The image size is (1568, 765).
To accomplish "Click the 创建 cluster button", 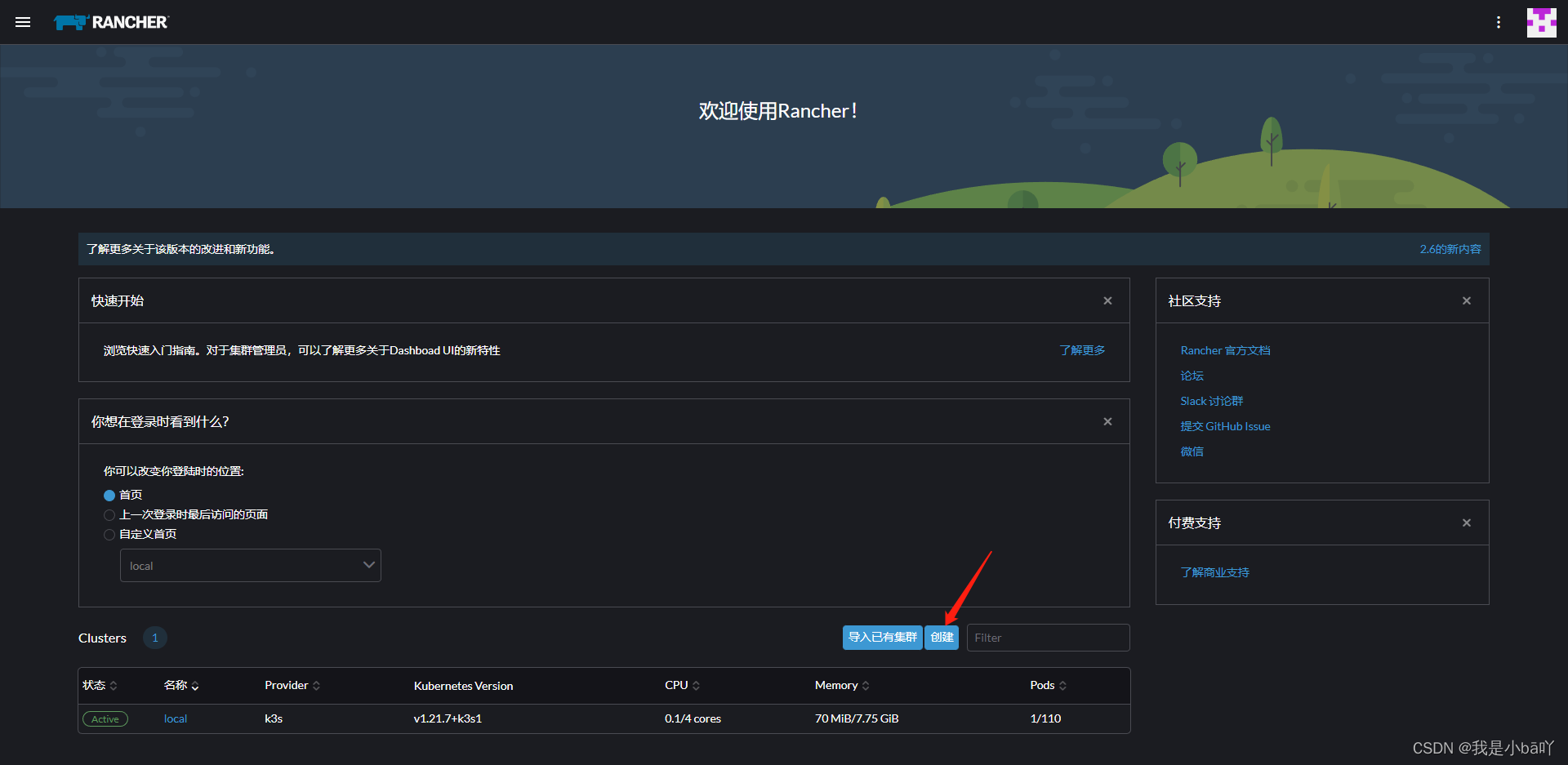I will pyautogui.click(x=942, y=637).
